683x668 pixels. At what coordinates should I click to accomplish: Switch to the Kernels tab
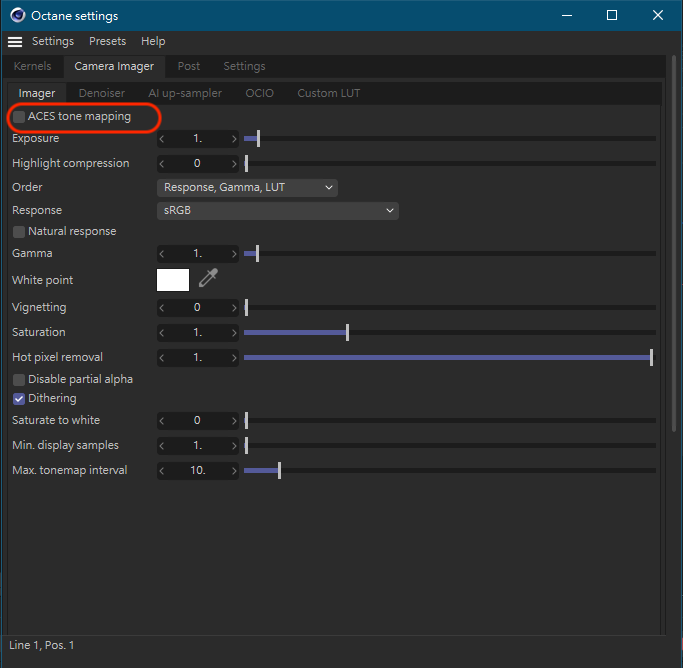[x=32, y=66]
